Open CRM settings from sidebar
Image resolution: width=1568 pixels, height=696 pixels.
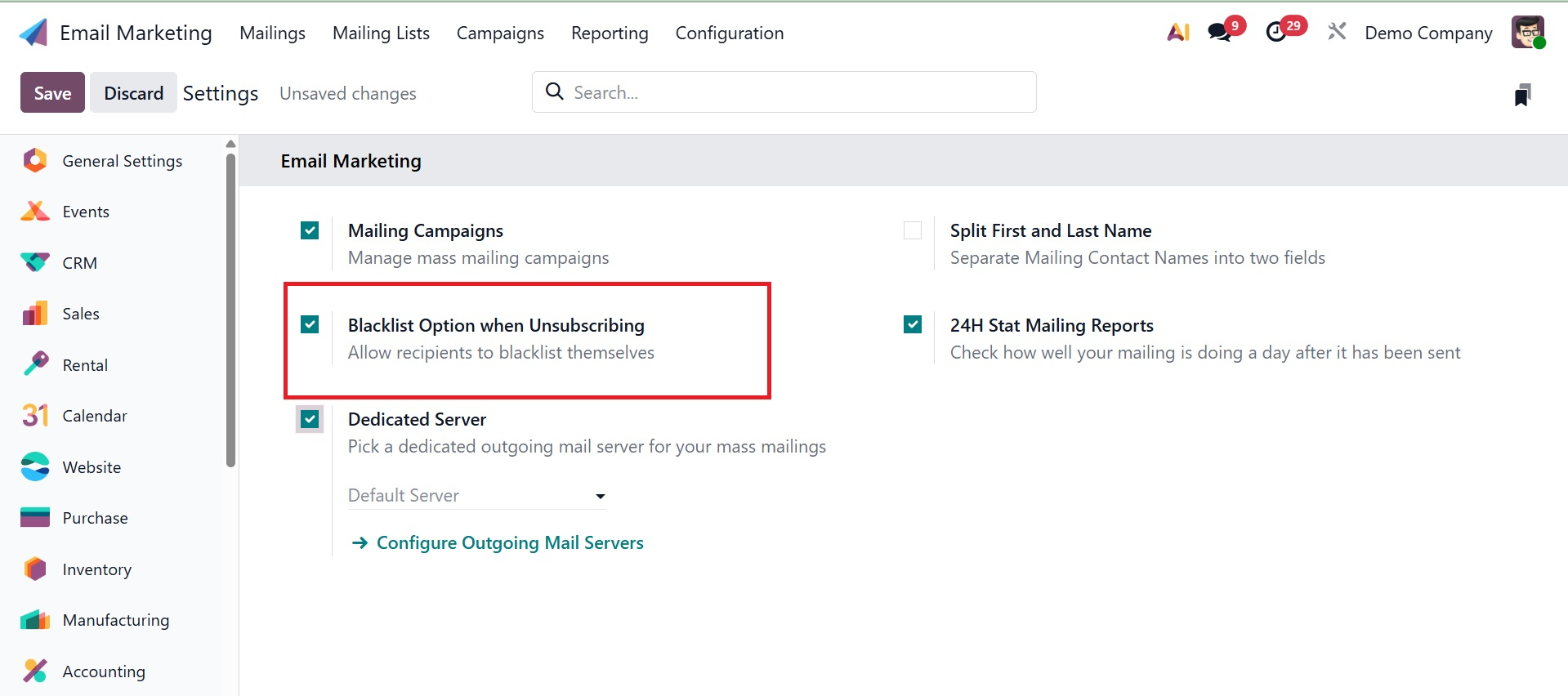point(79,263)
